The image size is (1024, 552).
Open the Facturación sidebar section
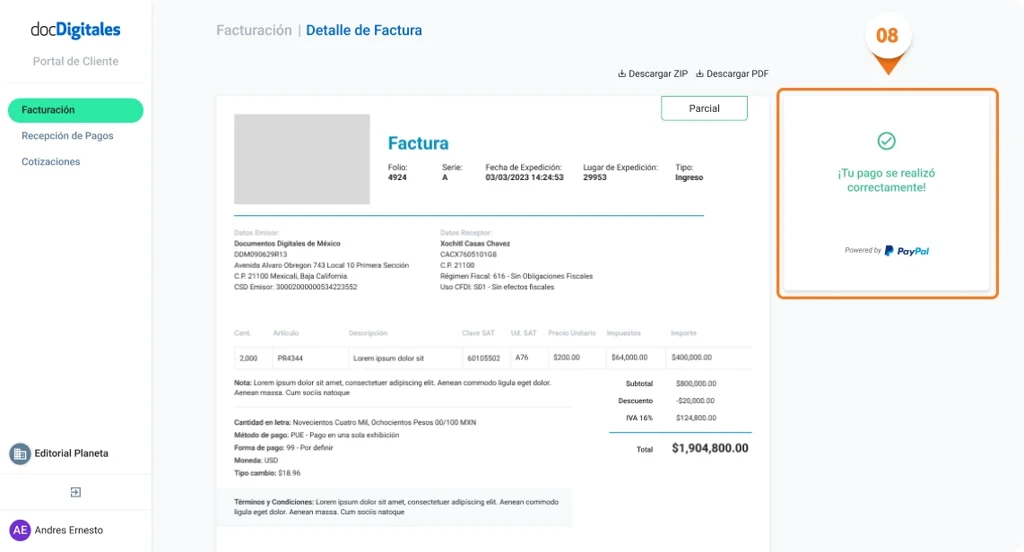coord(76,110)
